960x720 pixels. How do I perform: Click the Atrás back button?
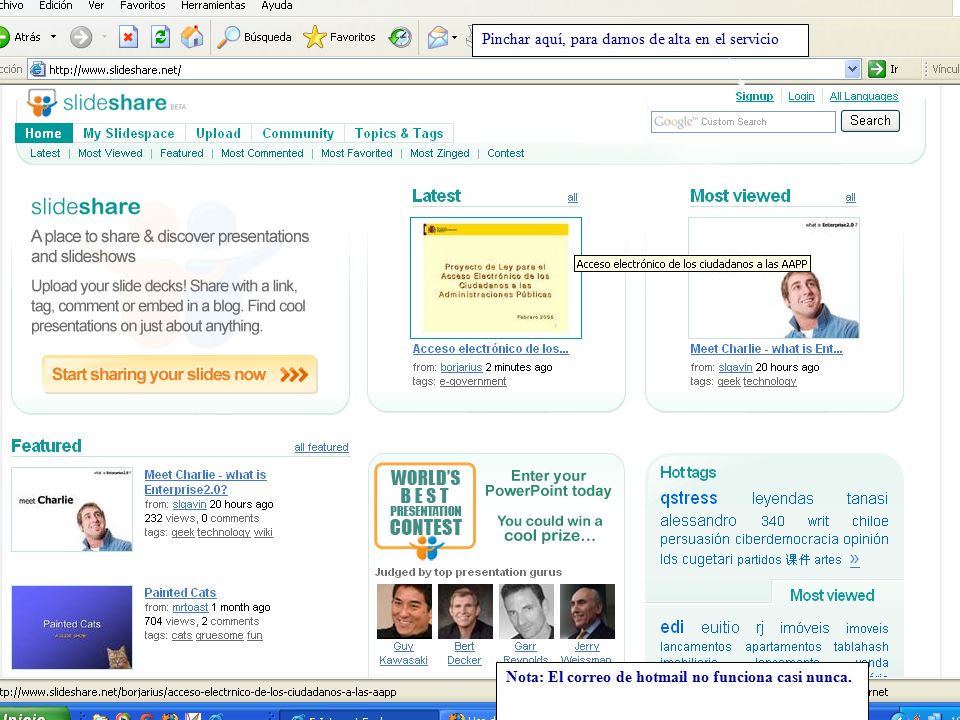click(21, 37)
